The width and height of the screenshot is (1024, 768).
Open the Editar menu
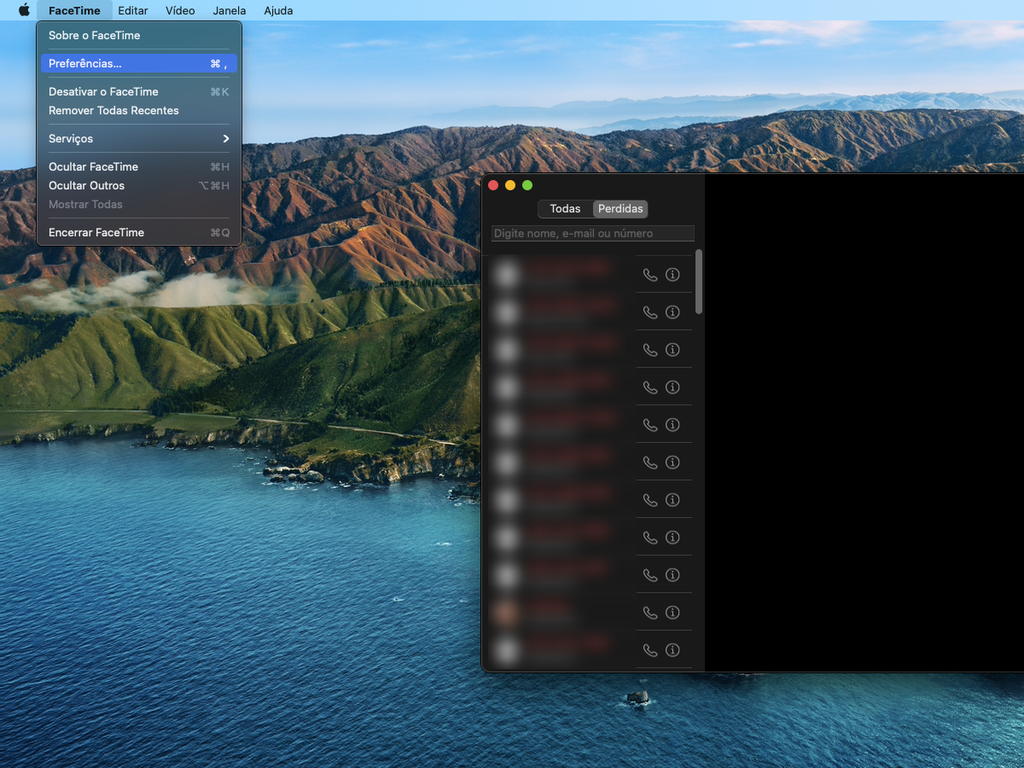(x=133, y=10)
